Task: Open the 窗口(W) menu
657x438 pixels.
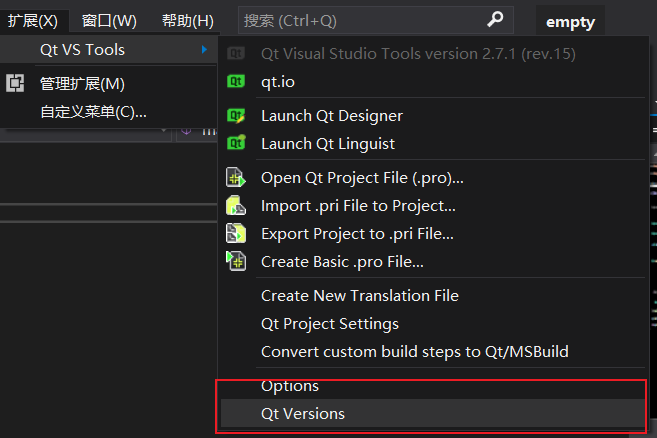Action: [x=109, y=21]
